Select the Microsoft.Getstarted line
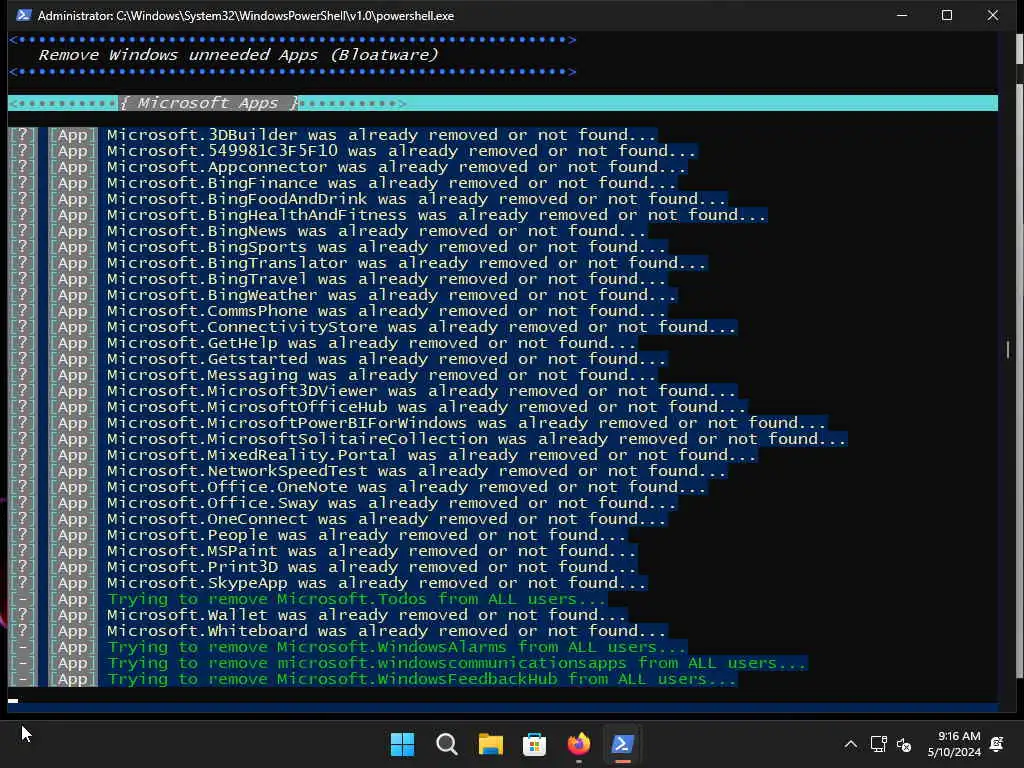Screen dimensions: 1024x768 [x=386, y=359]
